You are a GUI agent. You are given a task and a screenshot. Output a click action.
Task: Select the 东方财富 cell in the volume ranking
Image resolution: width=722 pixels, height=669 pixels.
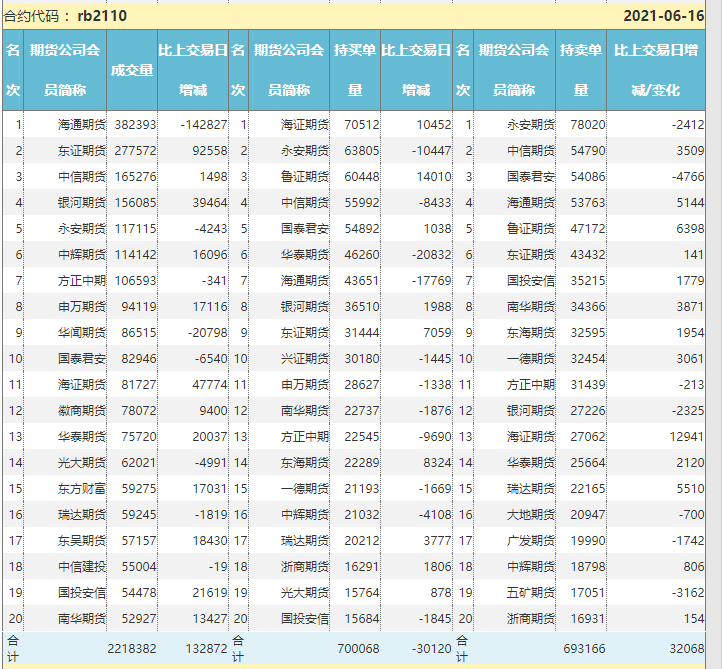(x=79, y=488)
